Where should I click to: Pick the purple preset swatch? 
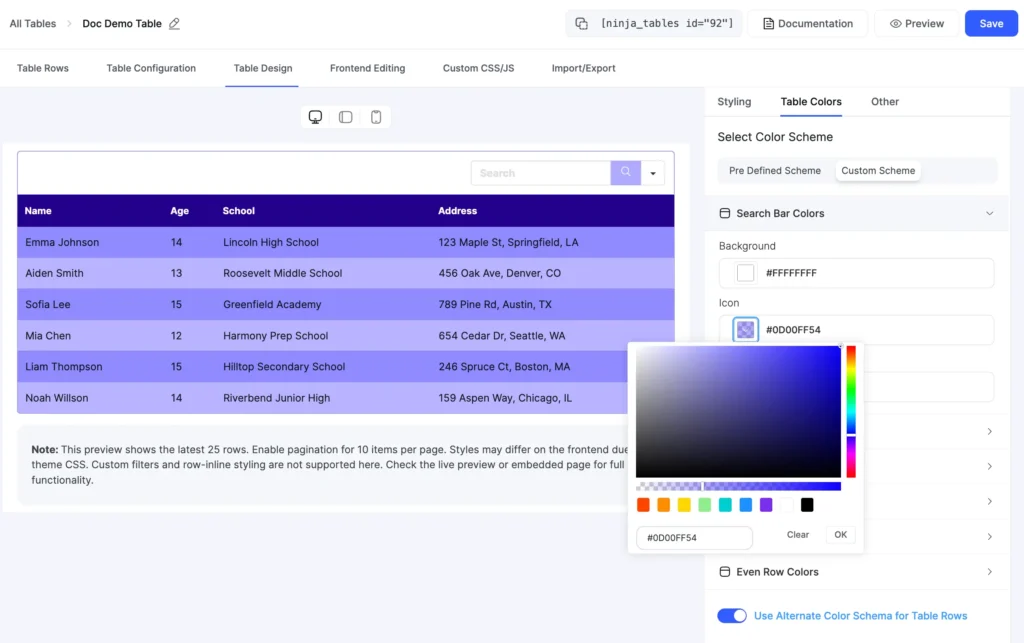tap(766, 505)
